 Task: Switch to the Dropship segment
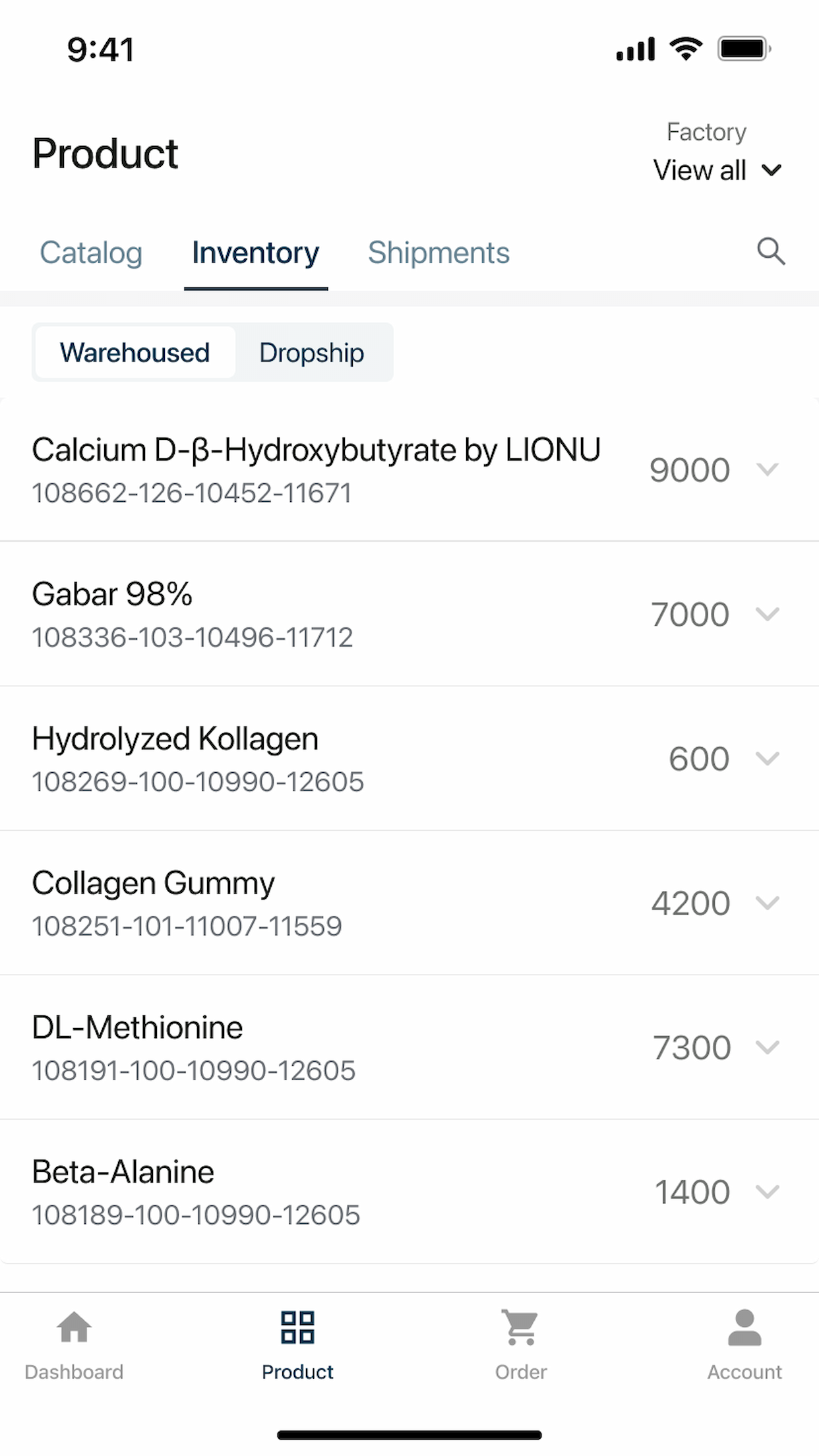coord(312,352)
